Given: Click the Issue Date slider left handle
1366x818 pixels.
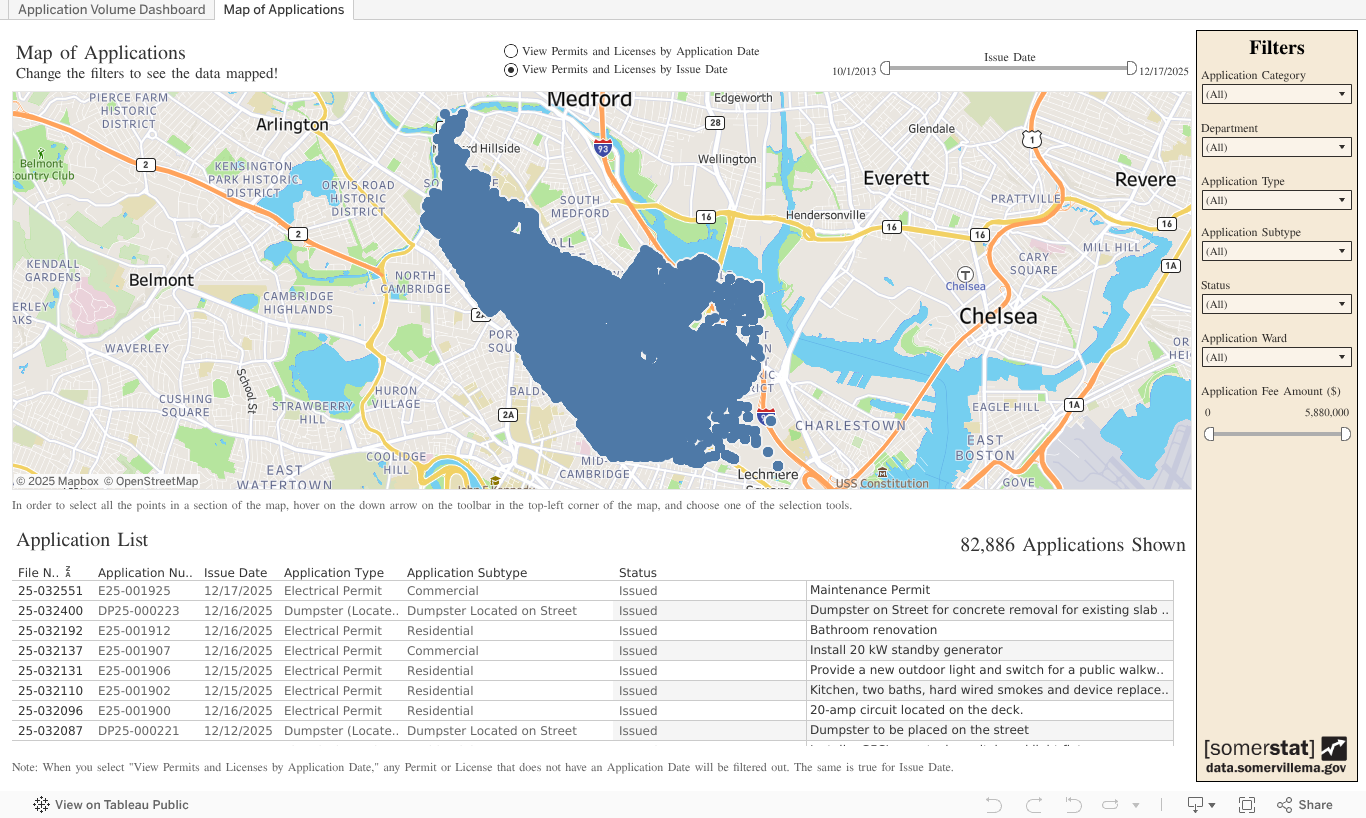Looking at the screenshot, I should pyautogui.click(x=885, y=68).
